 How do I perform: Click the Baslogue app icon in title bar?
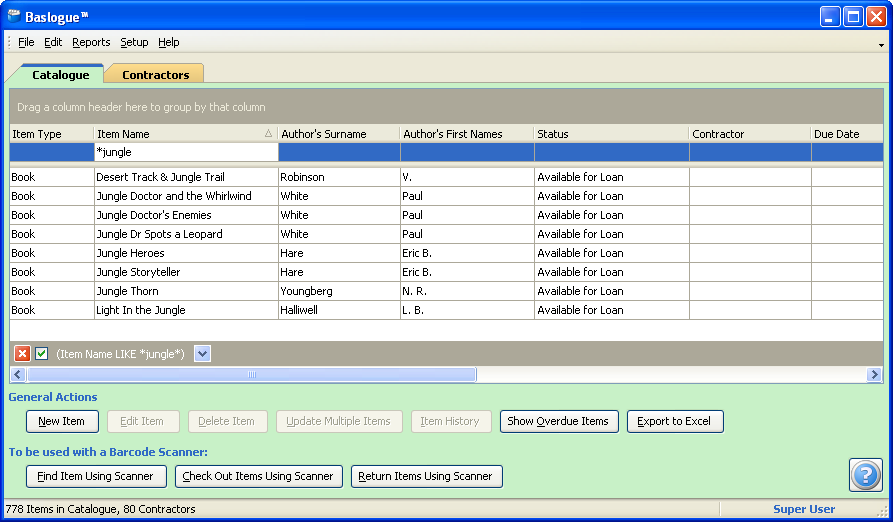14,16
